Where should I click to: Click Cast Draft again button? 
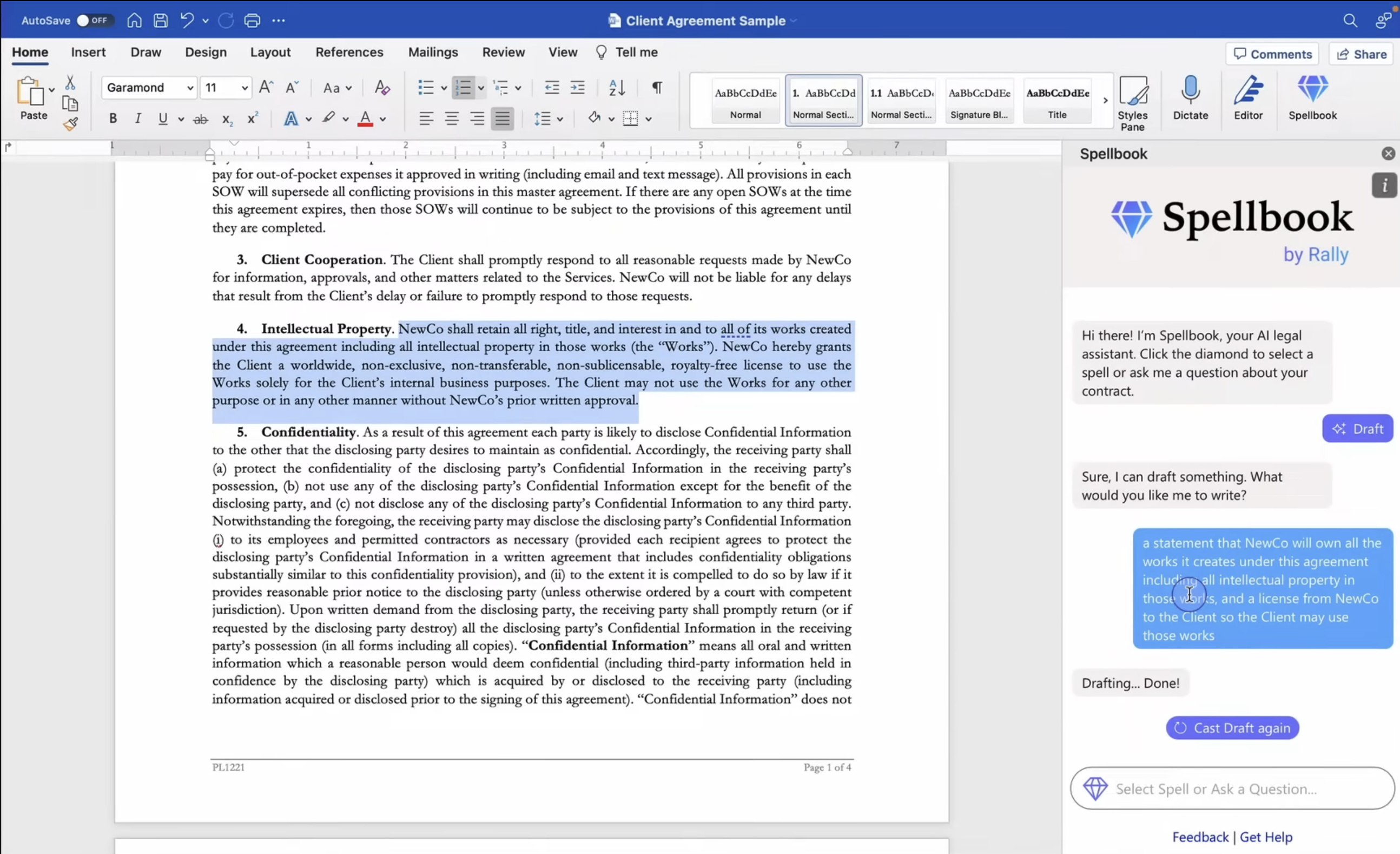point(1232,727)
